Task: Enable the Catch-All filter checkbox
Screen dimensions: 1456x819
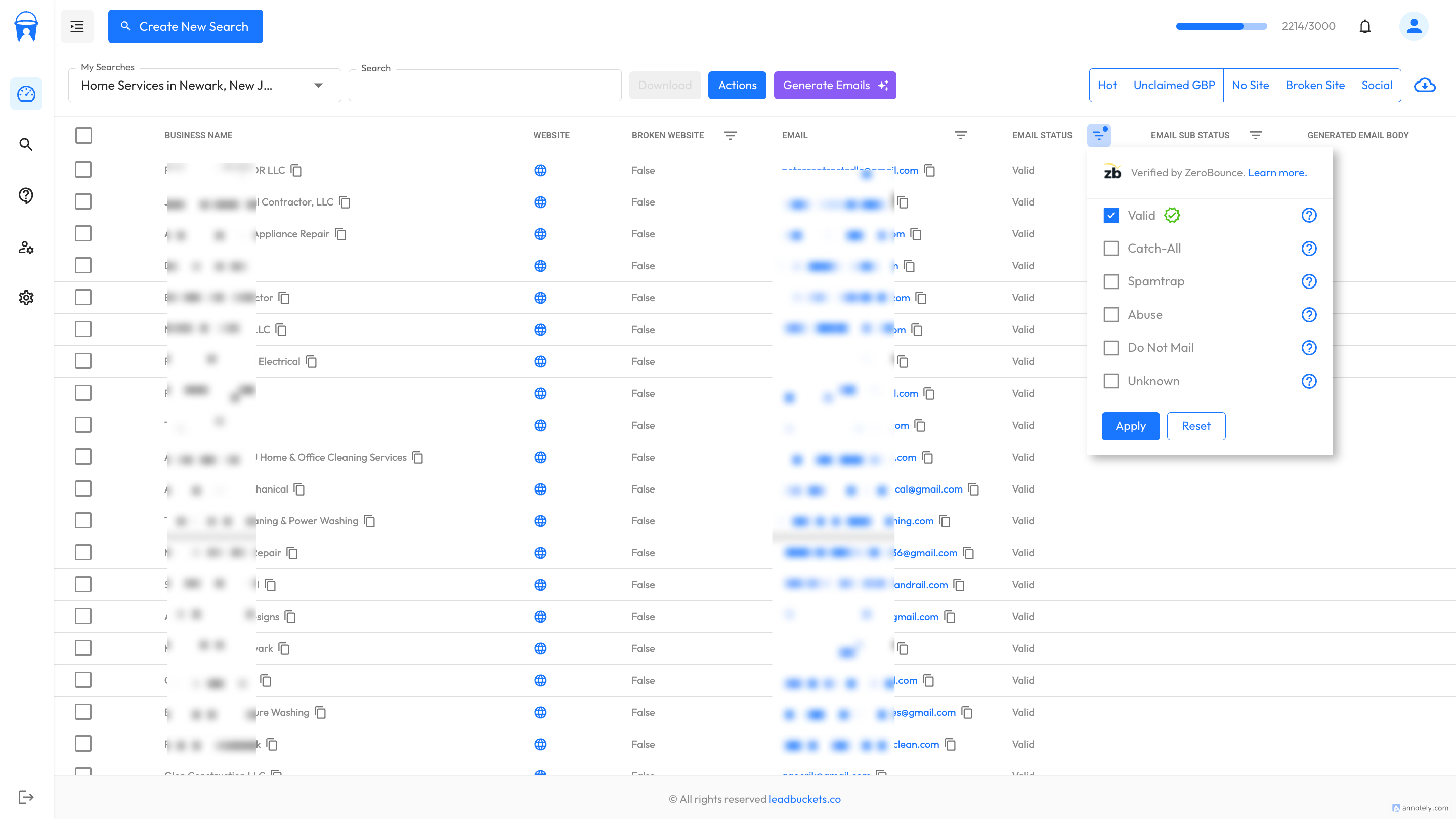Action: 1110,249
